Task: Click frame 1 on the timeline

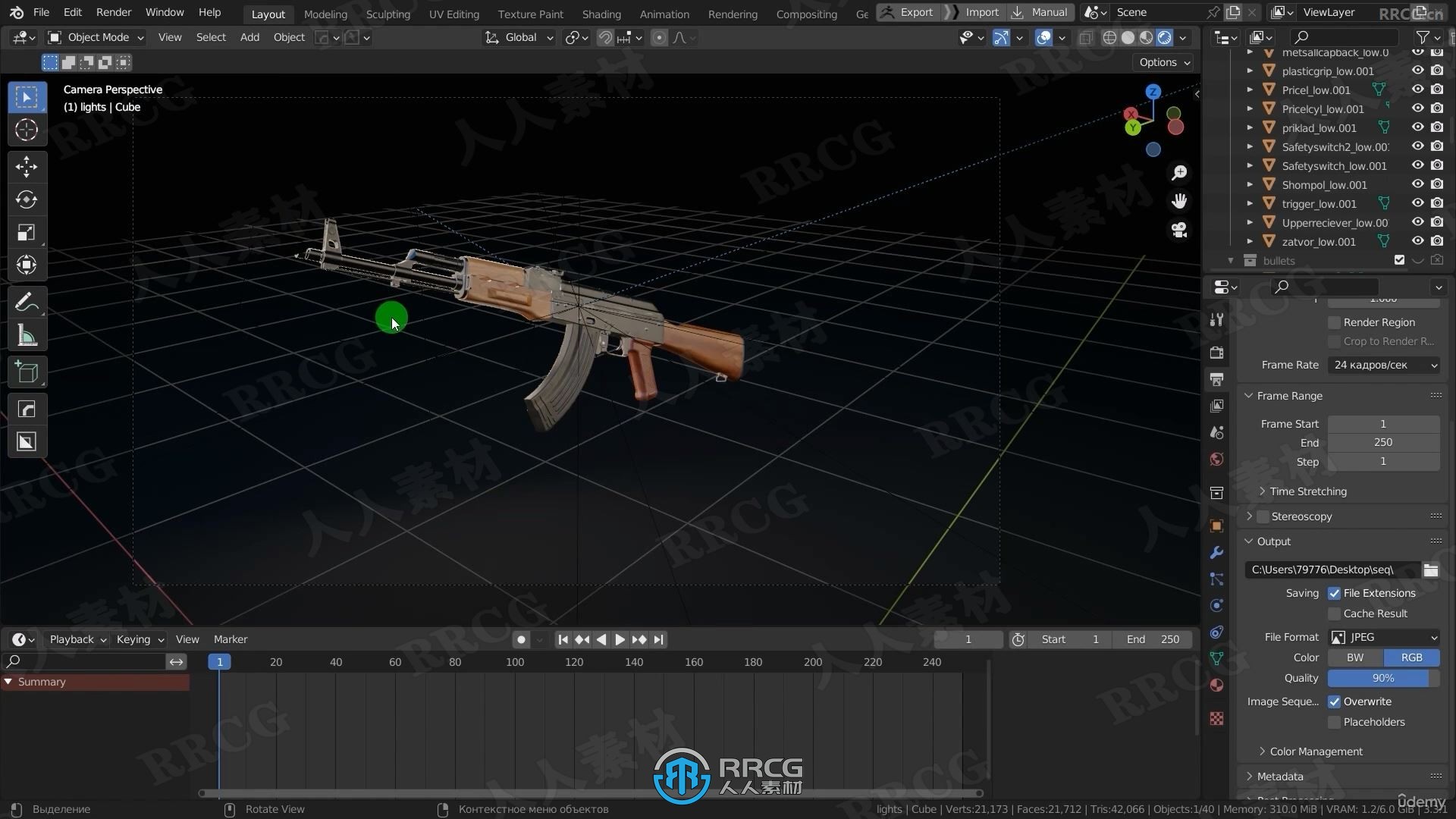Action: [219, 661]
